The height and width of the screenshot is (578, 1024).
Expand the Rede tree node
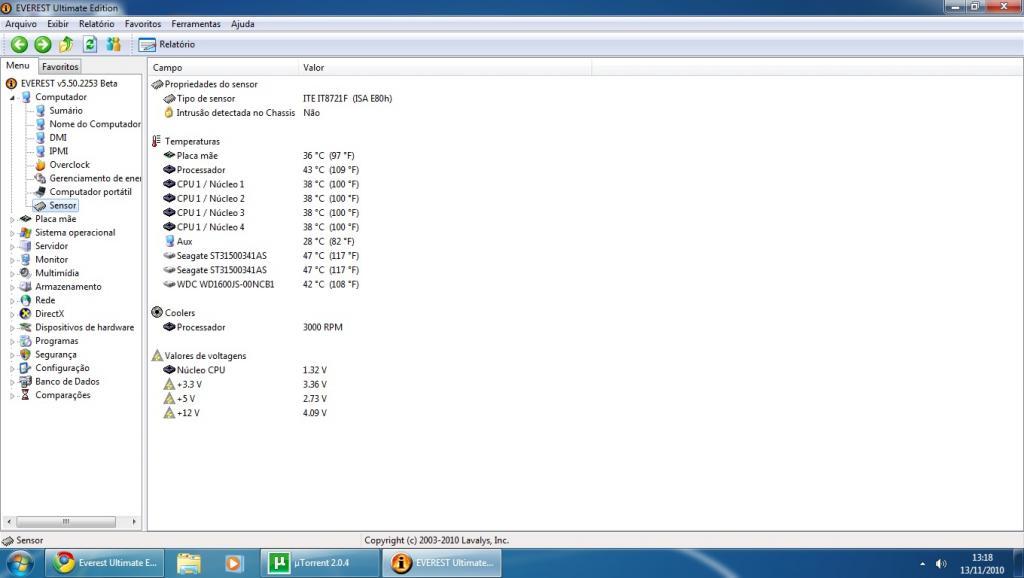(x=12, y=300)
